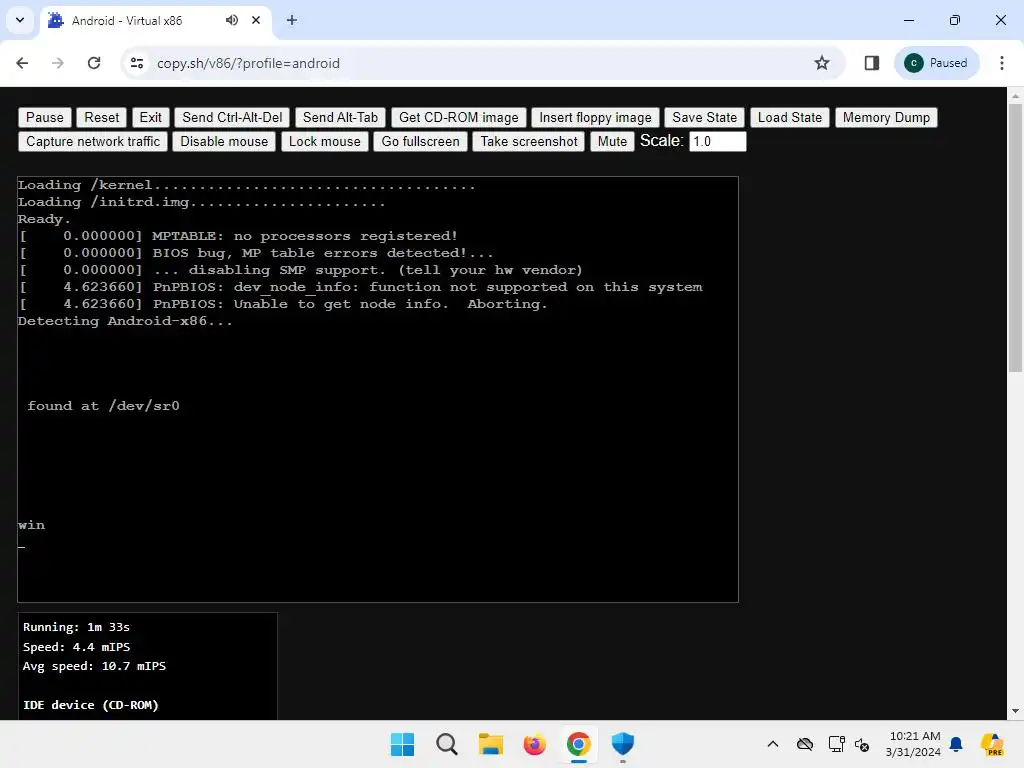Click the 'Running: 1m 33s' status text
This screenshot has height=768, width=1024.
(x=76, y=627)
